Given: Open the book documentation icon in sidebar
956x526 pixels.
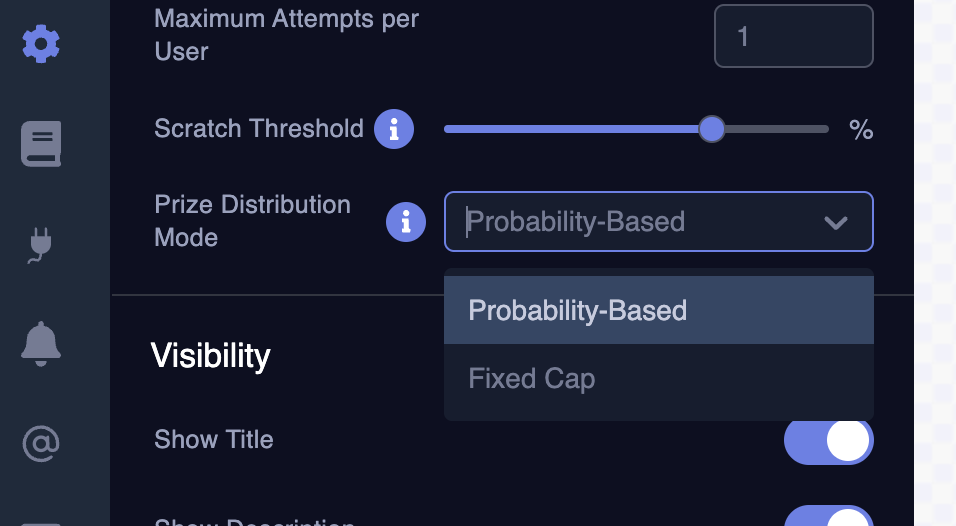Looking at the screenshot, I should pyautogui.click(x=41, y=143).
